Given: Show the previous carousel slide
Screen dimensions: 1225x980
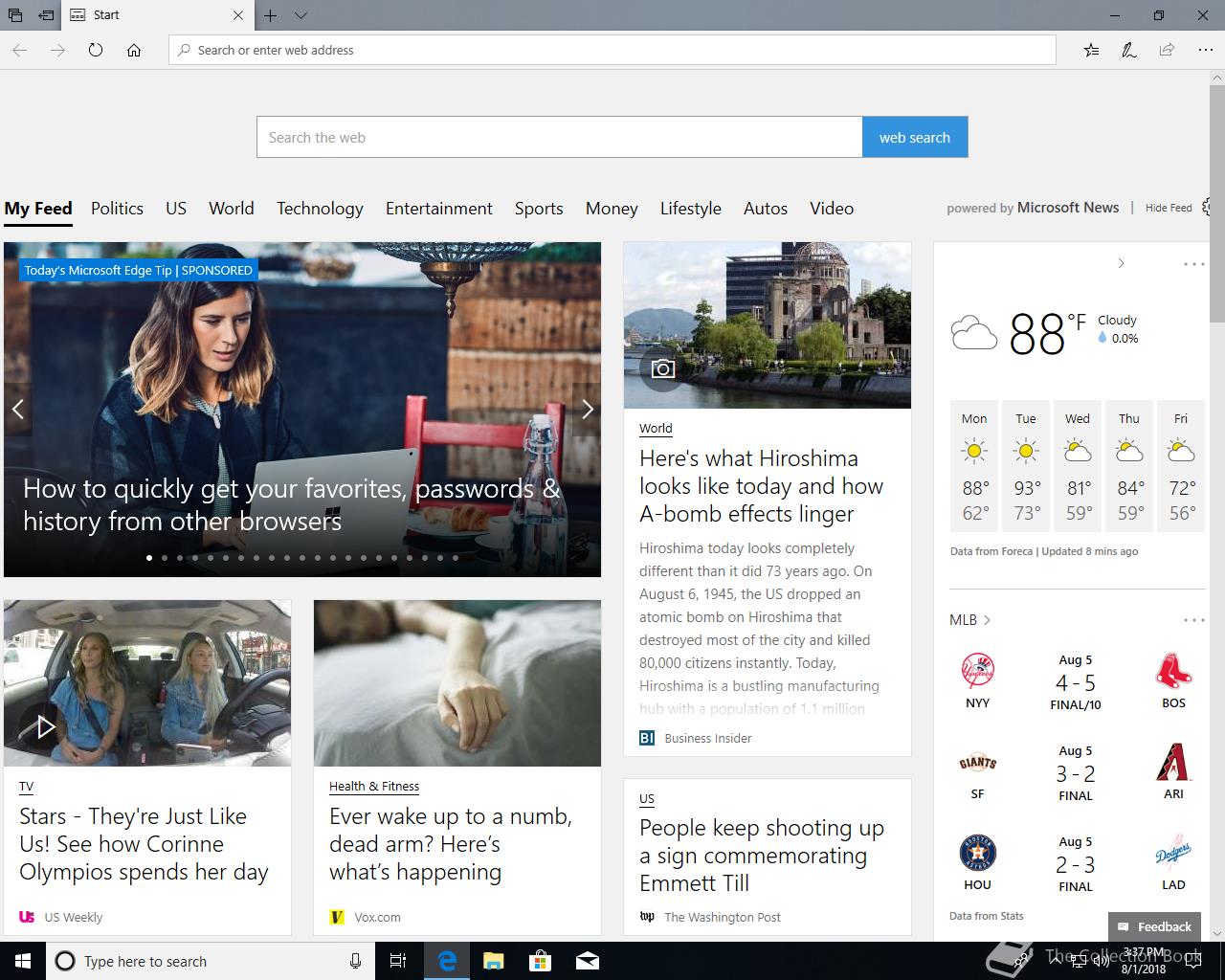Looking at the screenshot, I should pyautogui.click(x=17, y=410).
